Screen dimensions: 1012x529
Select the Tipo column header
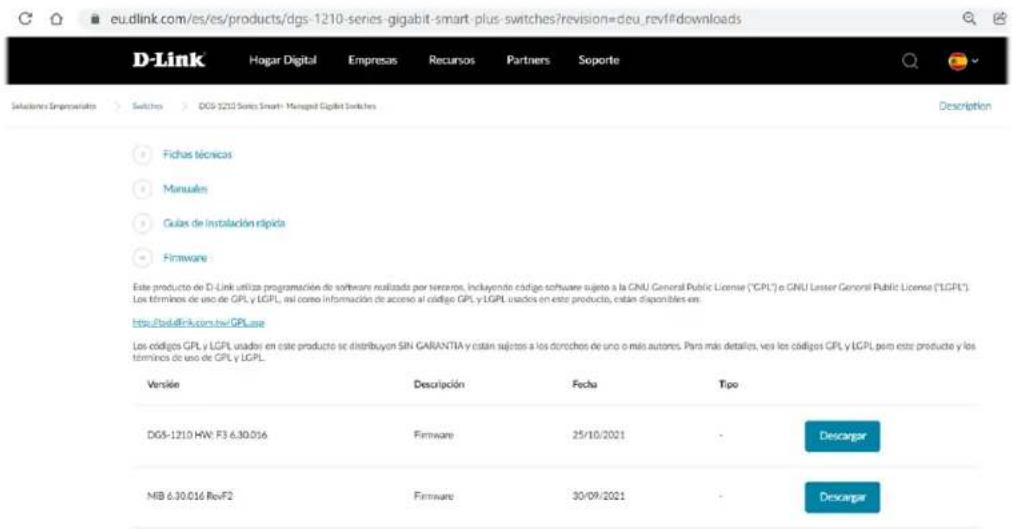pos(728,384)
